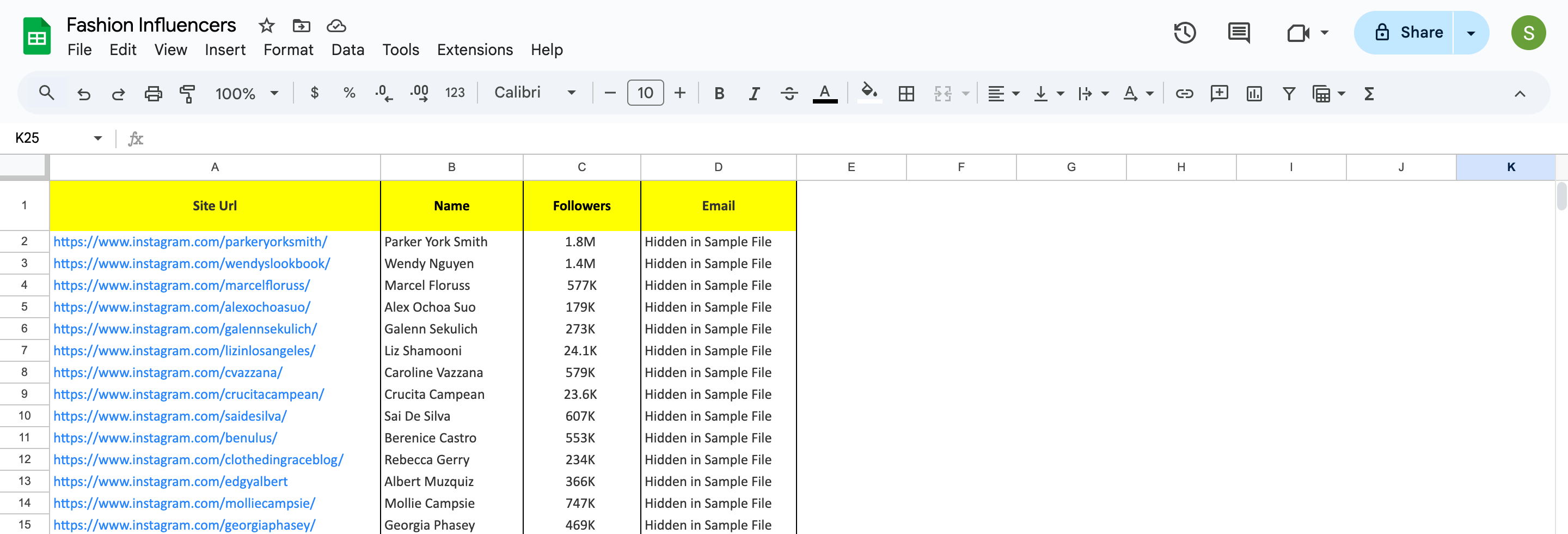Increase decimal places
This screenshot has height=534, width=1568.
(419, 93)
